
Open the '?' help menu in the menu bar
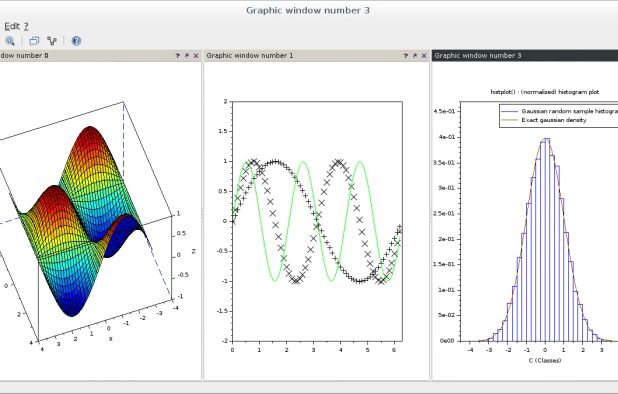[x=26, y=26]
